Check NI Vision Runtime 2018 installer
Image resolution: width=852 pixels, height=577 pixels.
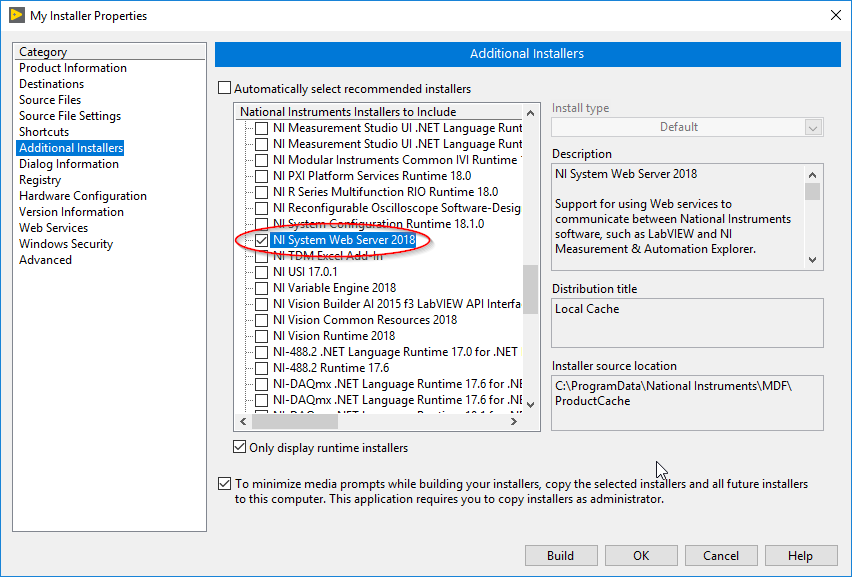[261, 336]
